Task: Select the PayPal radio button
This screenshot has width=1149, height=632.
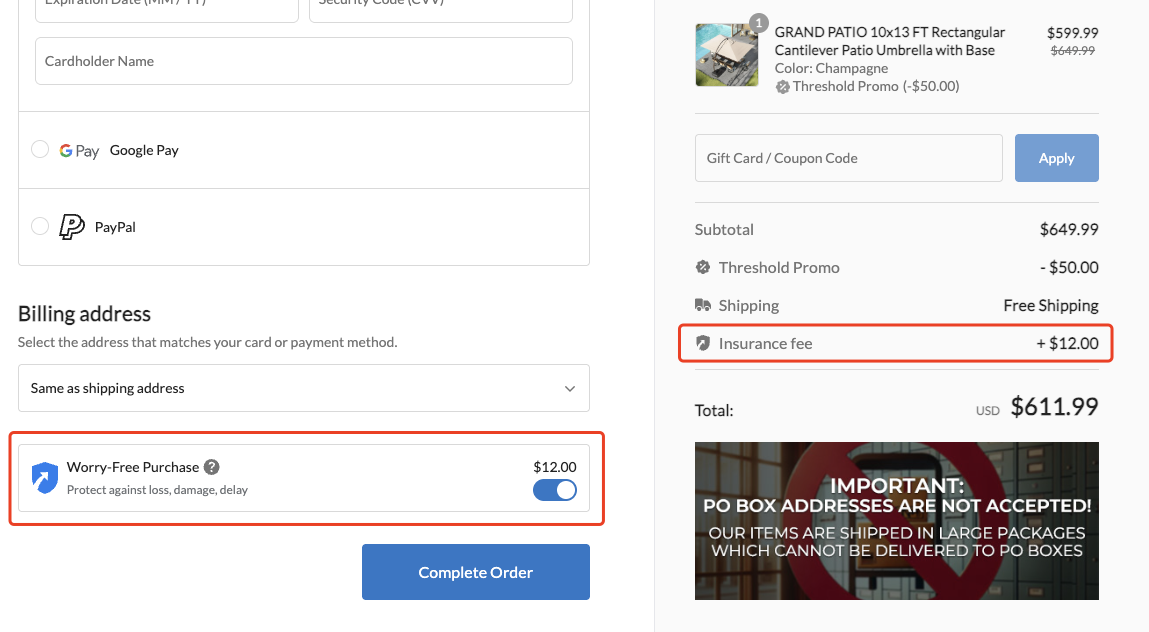Action: pyautogui.click(x=40, y=226)
